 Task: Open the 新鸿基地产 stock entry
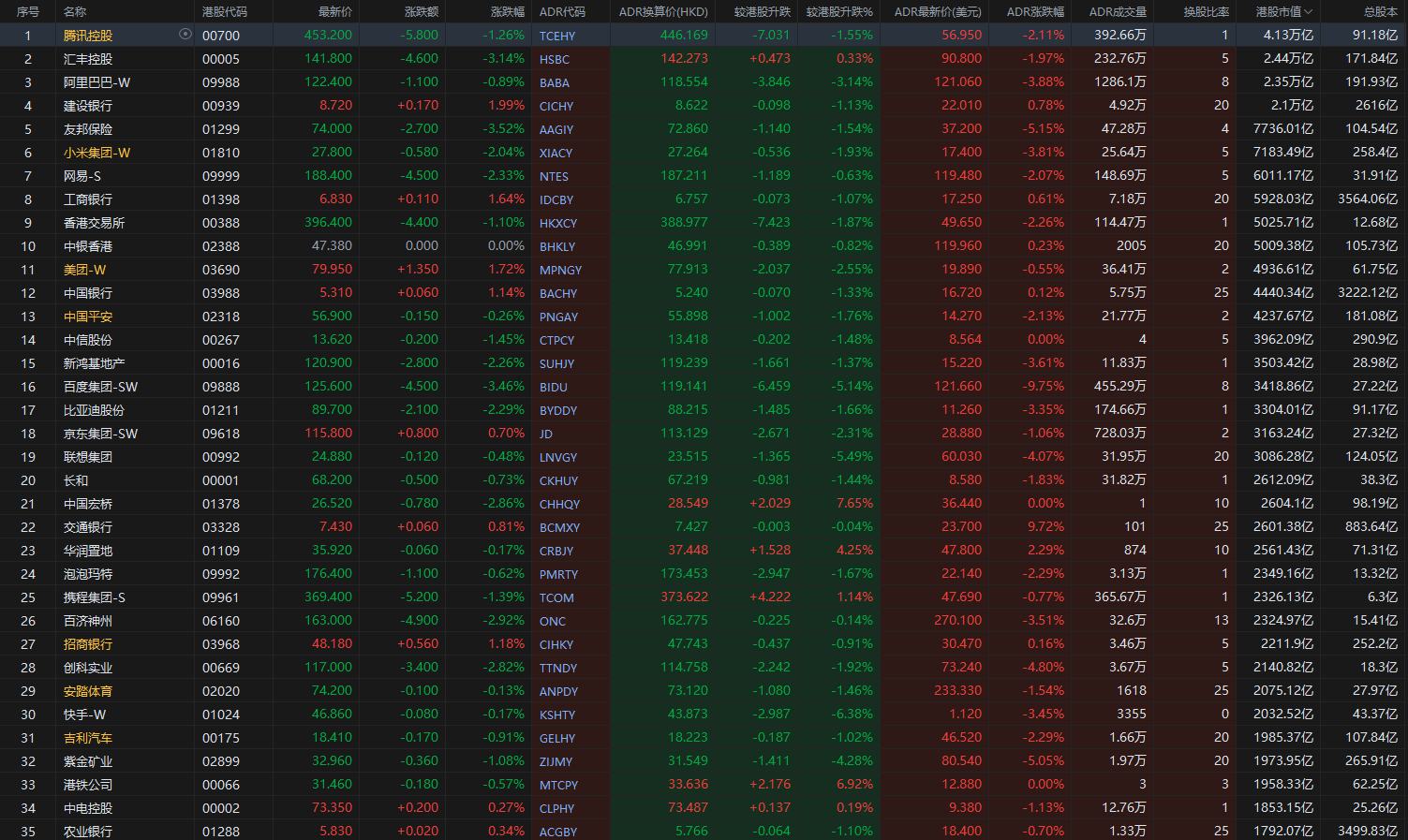[94, 362]
